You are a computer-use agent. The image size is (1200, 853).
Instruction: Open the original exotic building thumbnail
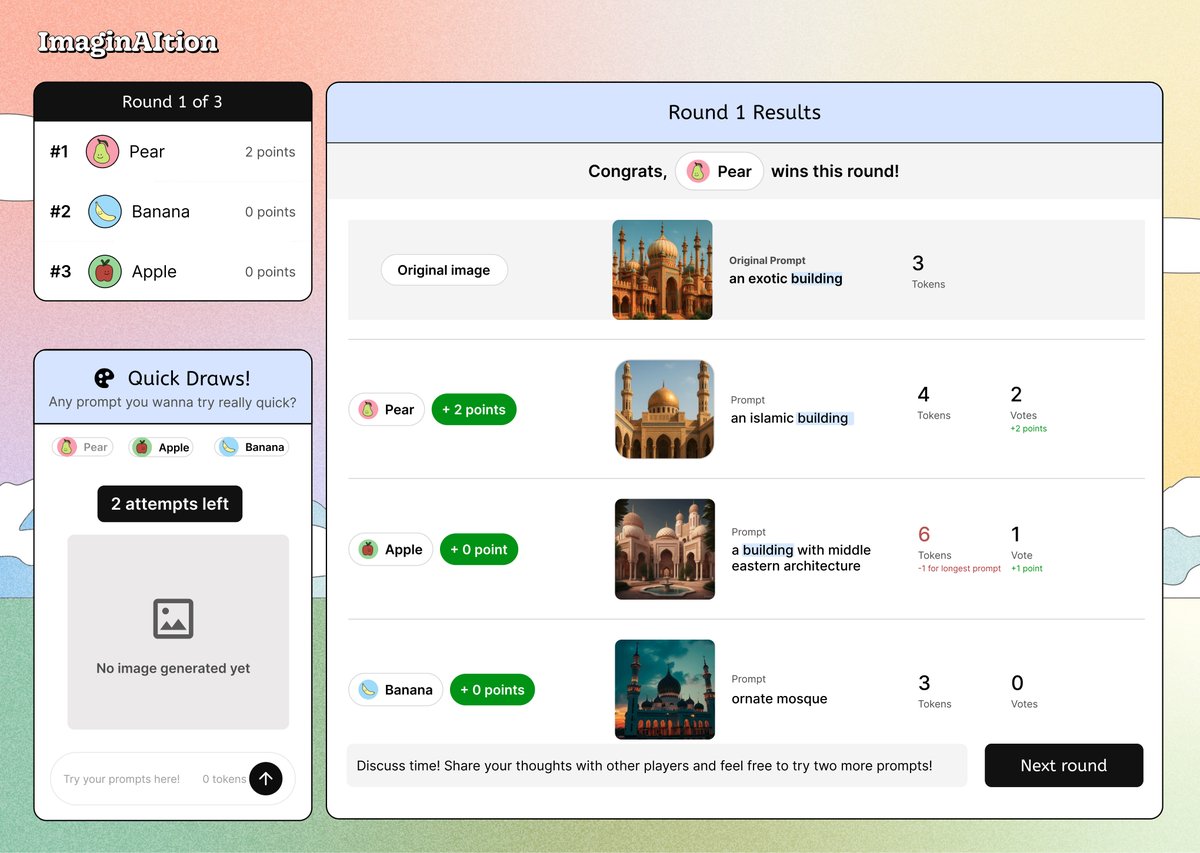tap(662, 270)
